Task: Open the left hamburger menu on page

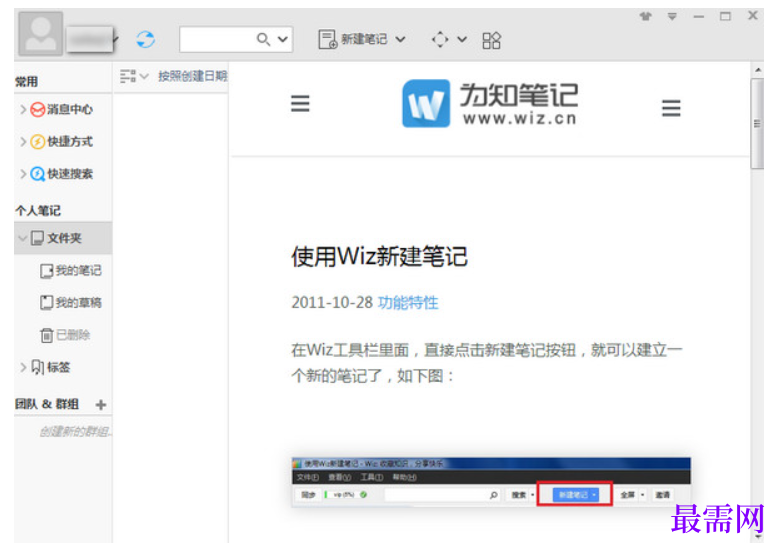Action: pyautogui.click(x=300, y=103)
